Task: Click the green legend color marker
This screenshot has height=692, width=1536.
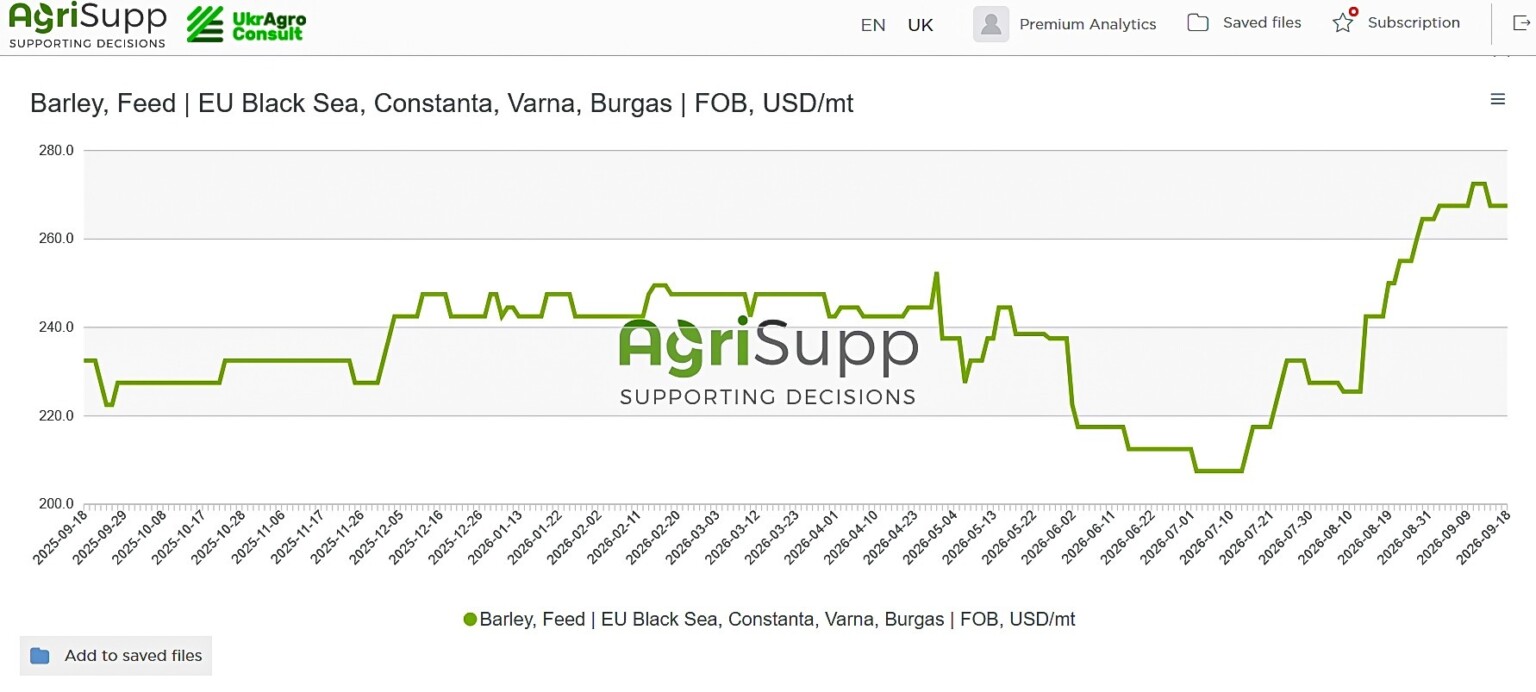Action: coord(470,619)
